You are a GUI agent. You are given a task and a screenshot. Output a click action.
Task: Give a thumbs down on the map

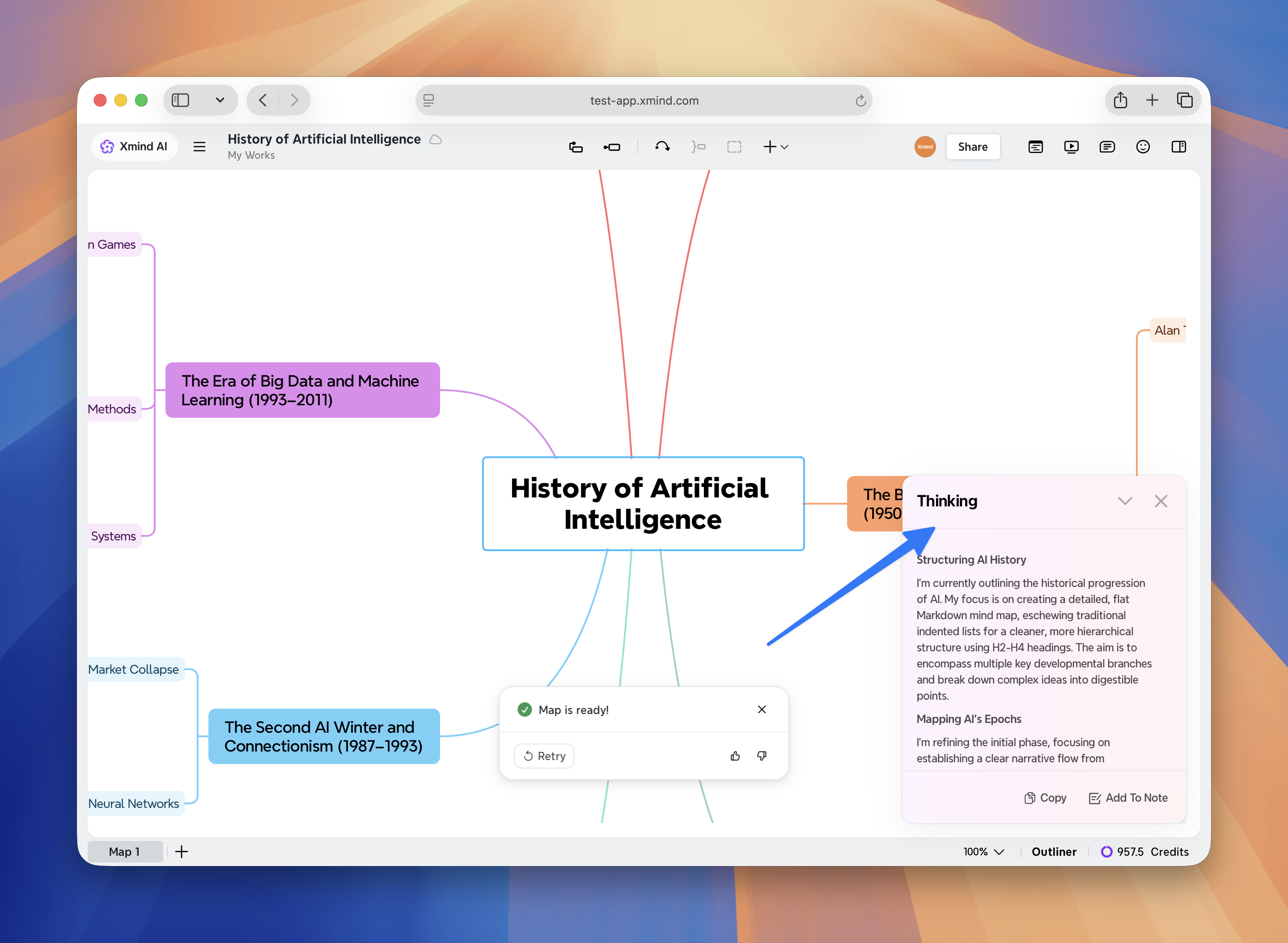coord(762,756)
